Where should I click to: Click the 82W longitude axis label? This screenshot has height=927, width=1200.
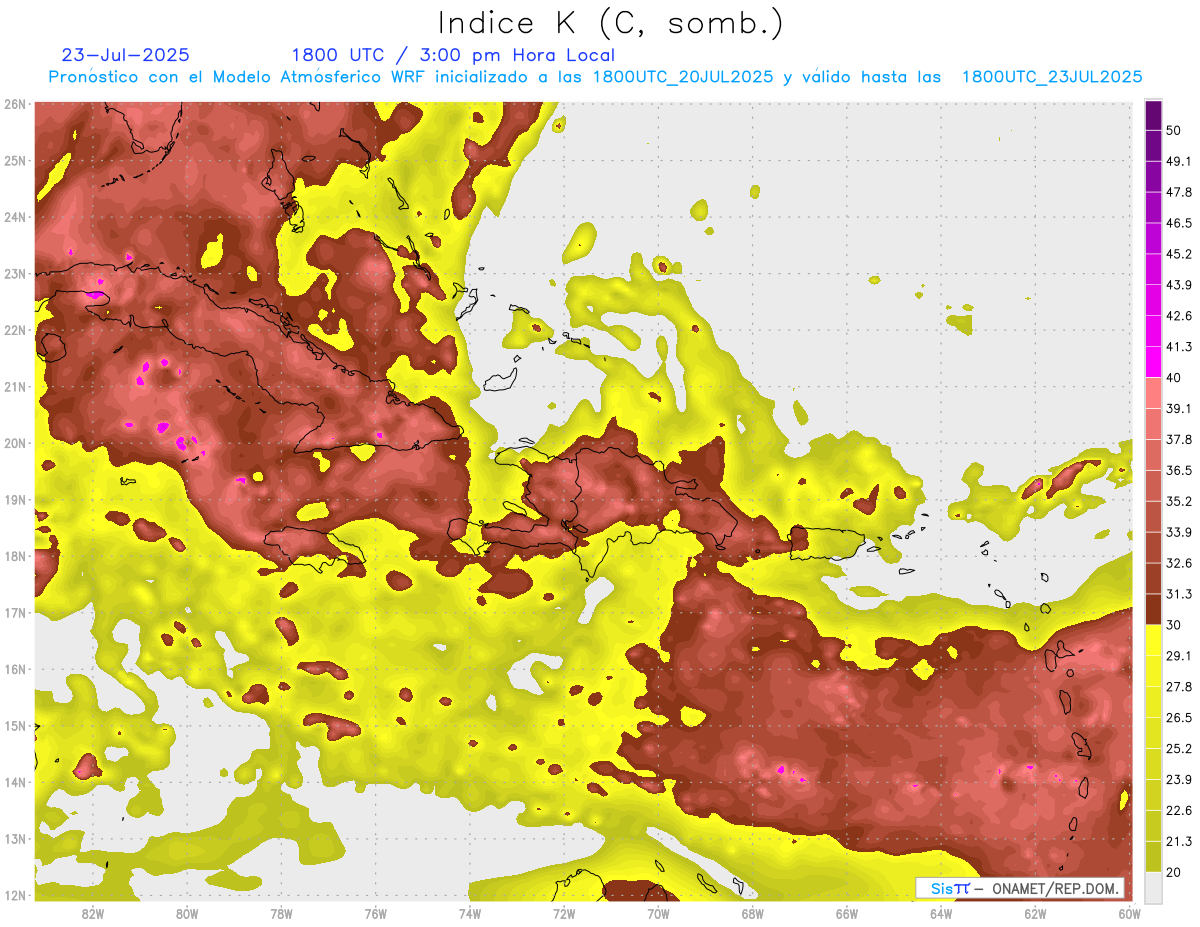tap(93, 913)
